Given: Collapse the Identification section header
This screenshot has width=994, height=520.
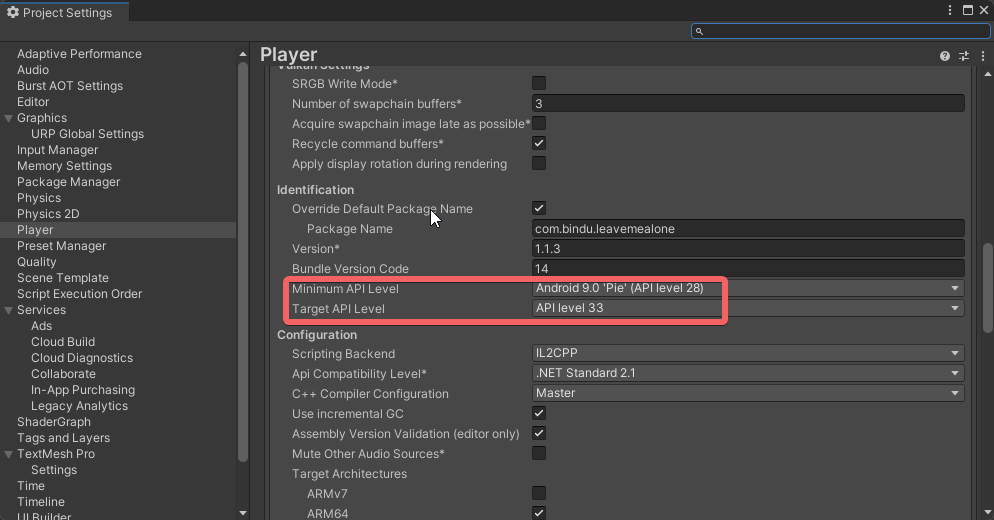Looking at the screenshot, I should (315, 189).
